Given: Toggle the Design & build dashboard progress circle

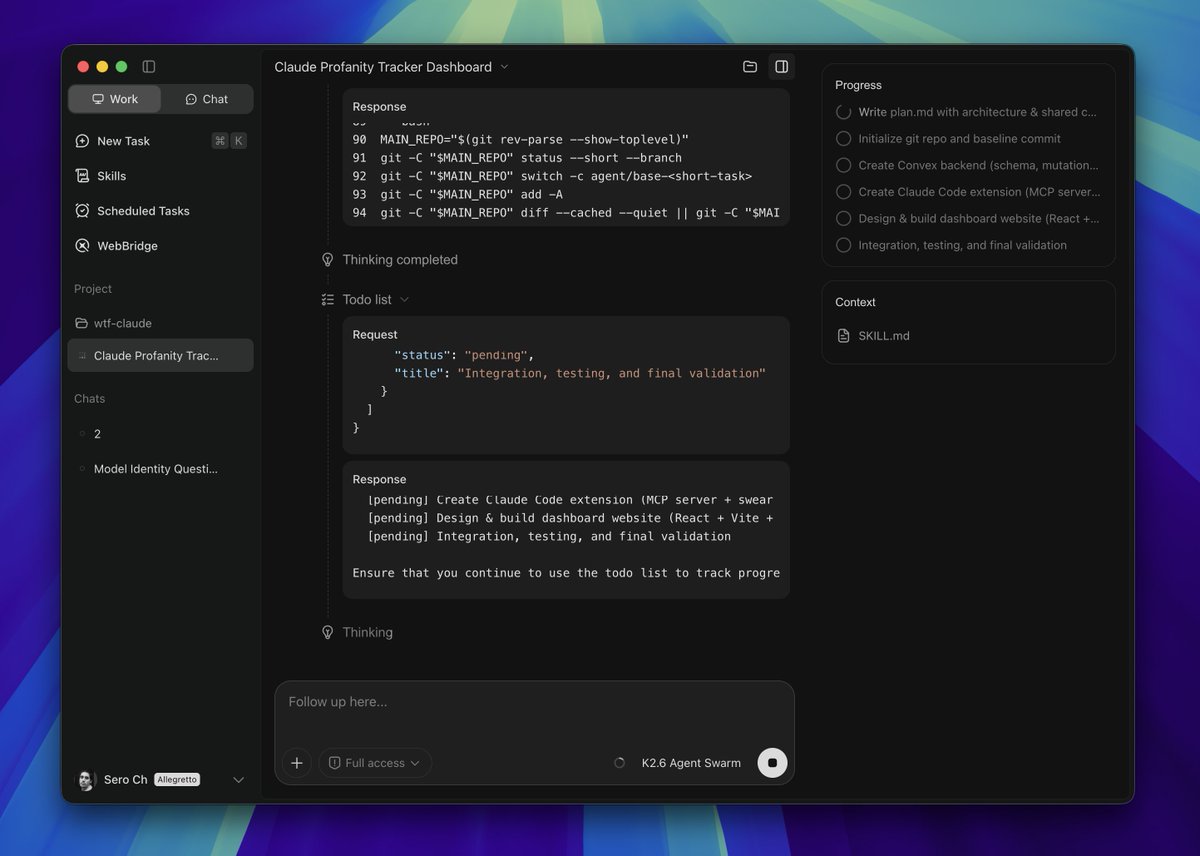Looking at the screenshot, I should 843,219.
